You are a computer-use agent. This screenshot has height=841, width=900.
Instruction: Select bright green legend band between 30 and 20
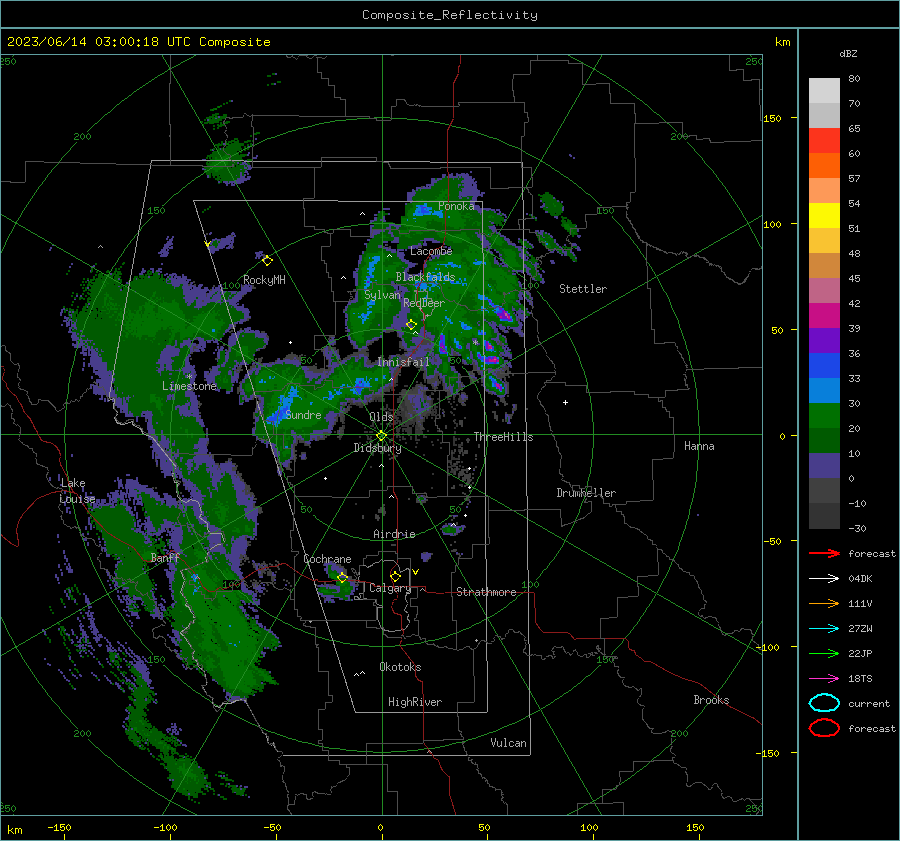click(x=824, y=416)
